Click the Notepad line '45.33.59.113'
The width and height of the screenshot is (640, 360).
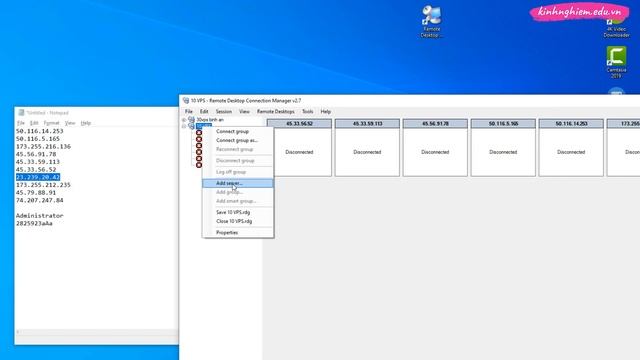point(38,162)
